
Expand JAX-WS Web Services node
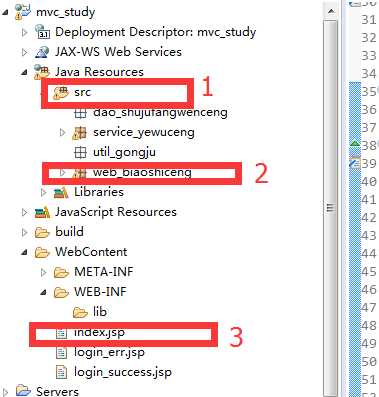tap(24, 52)
